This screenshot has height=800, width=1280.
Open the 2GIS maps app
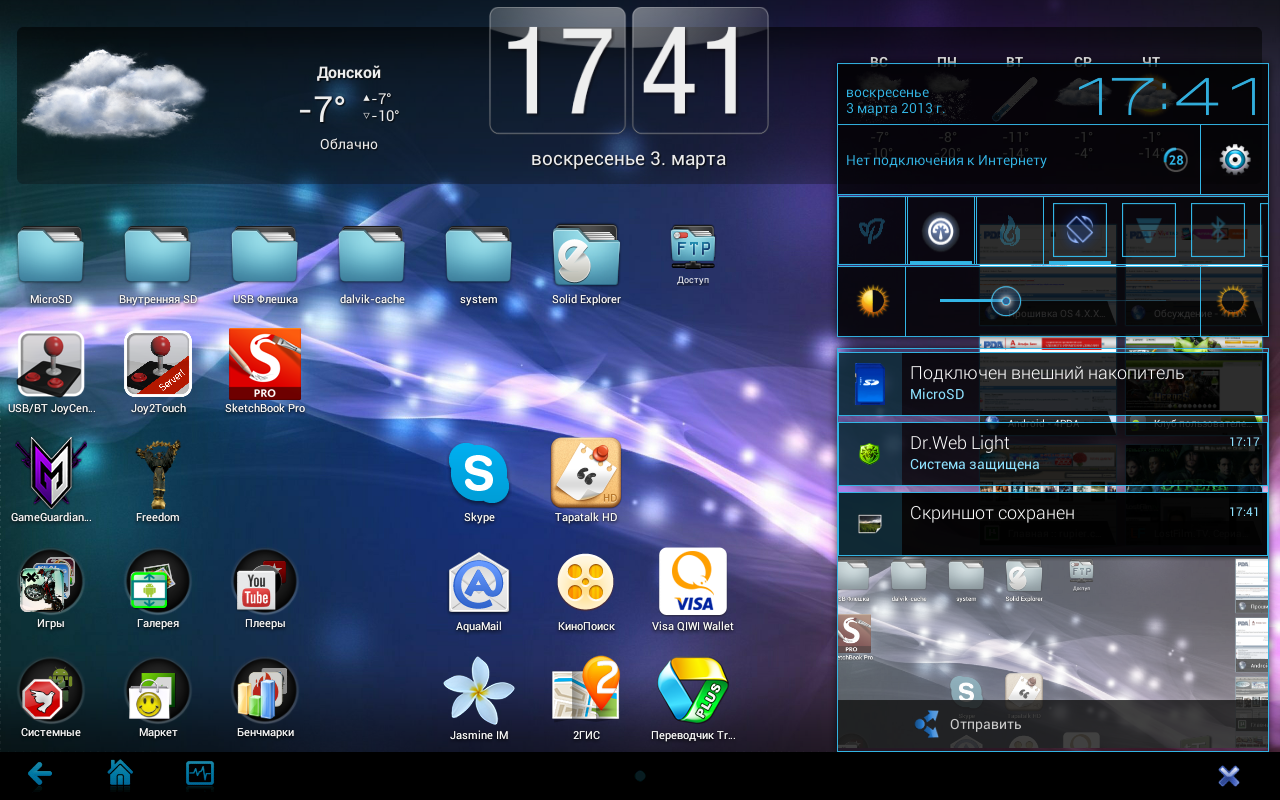(586, 692)
